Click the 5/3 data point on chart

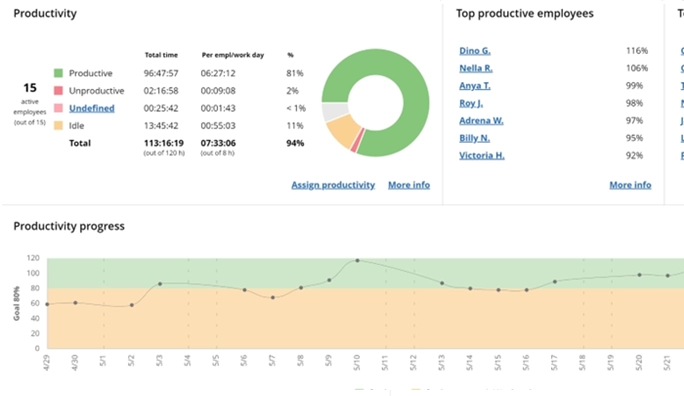point(160,284)
